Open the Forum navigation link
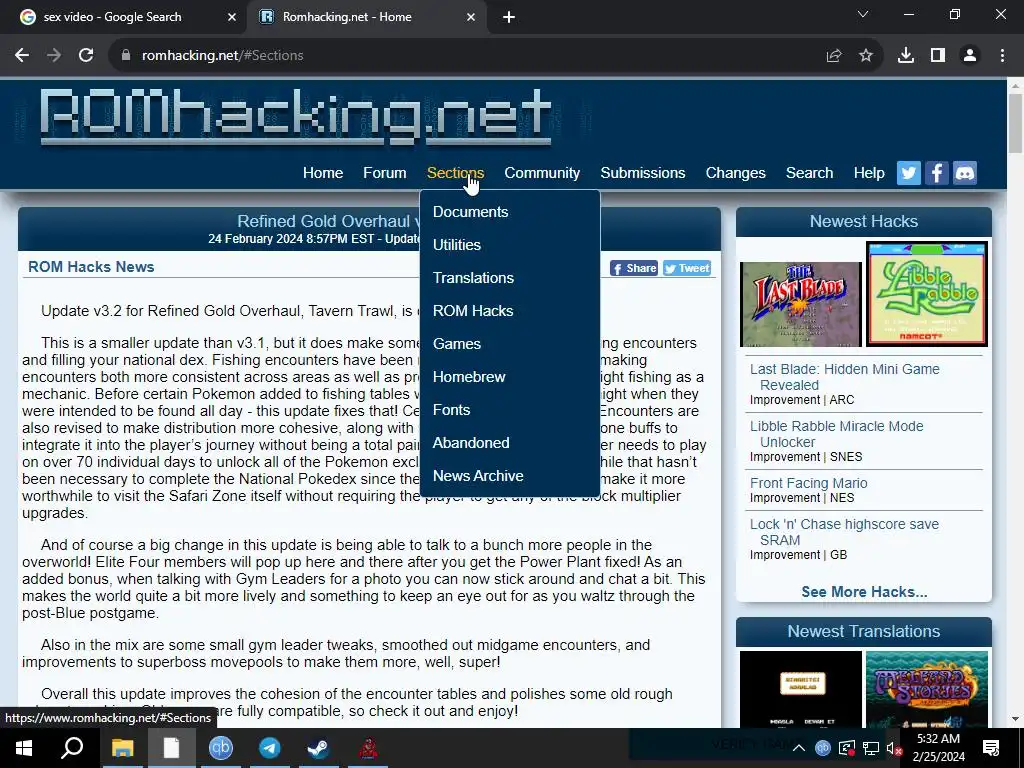Viewport: 1024px width, 768px height. pyautogui.click(x=385, y=173)
